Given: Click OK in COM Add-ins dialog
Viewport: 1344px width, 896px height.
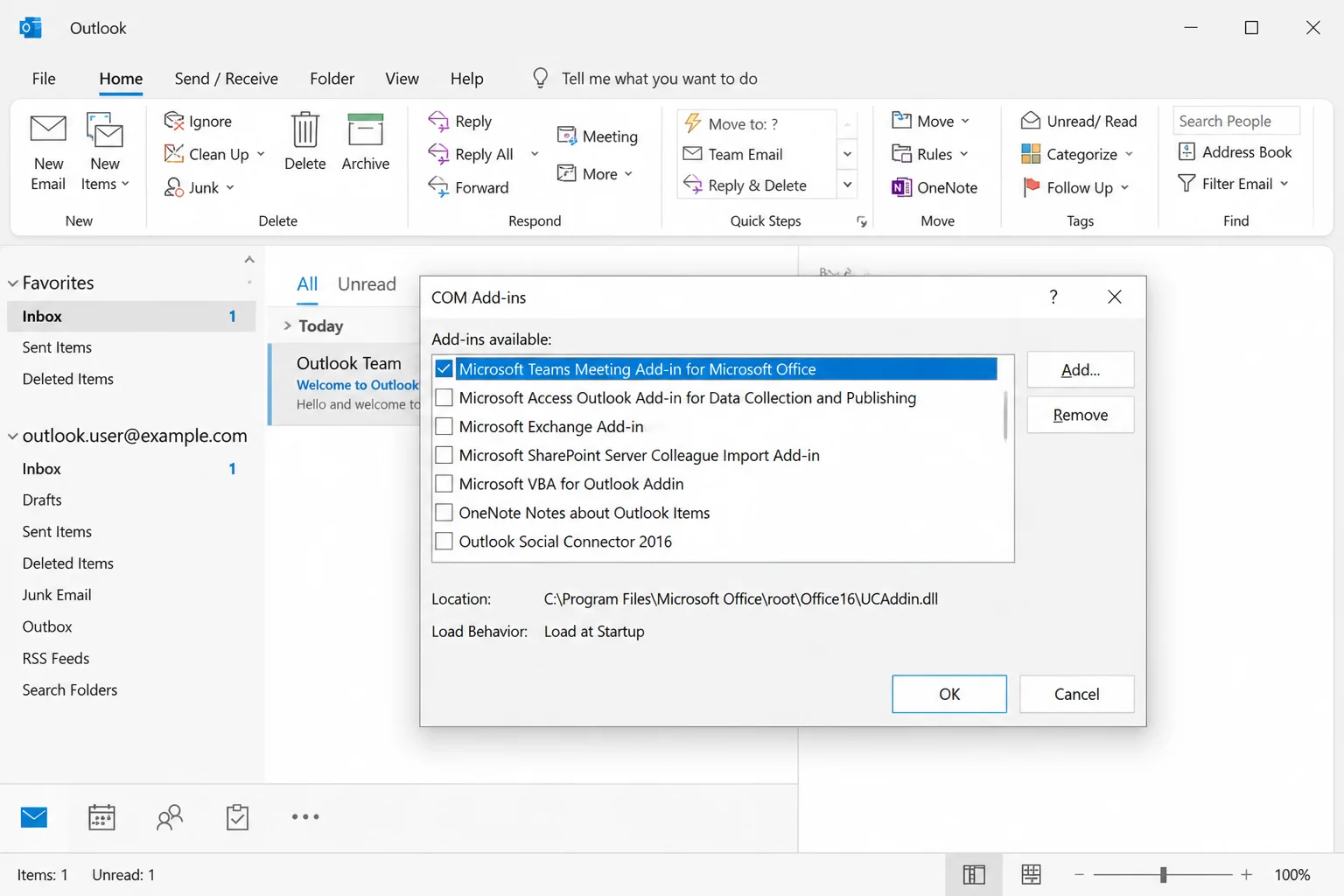Looking at the screenshot, I should pos(949,694).
